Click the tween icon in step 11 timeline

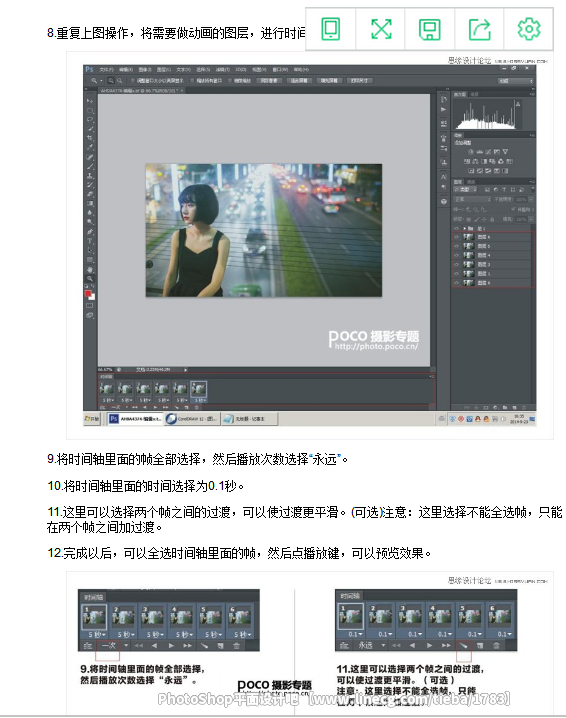[x=463, y=645]
